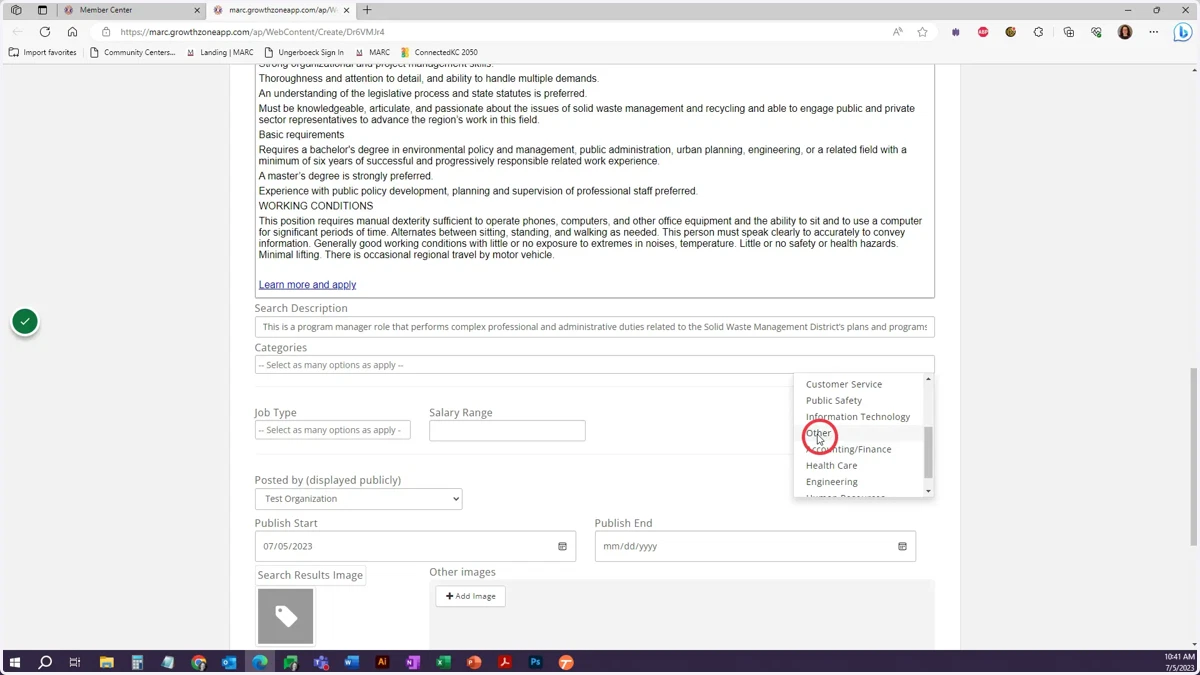Open a new browser tab

[367, 10]
